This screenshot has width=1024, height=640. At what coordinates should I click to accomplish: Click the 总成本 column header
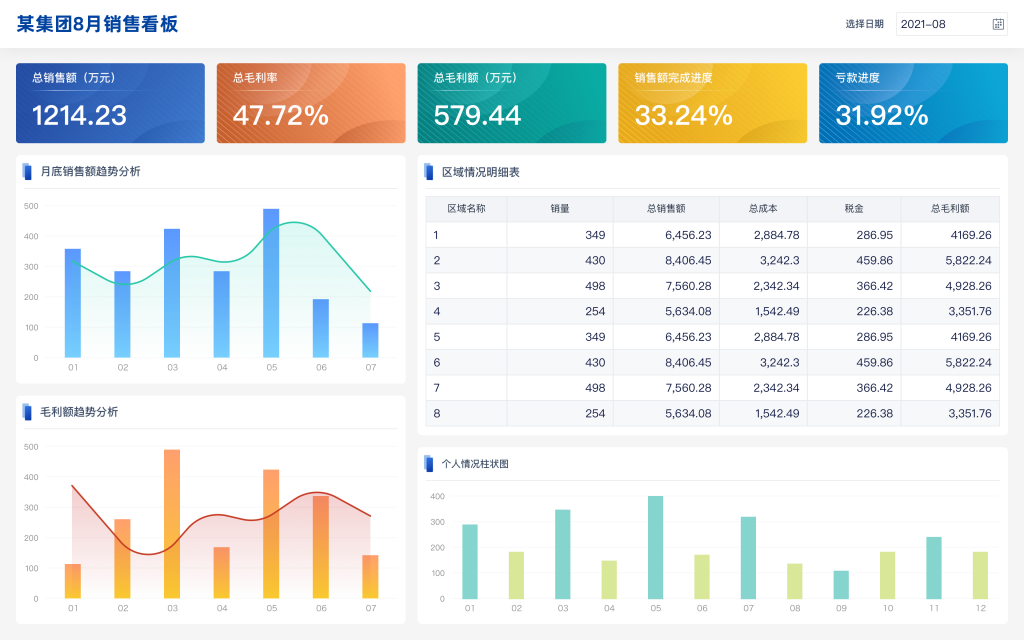click(763, 209)
